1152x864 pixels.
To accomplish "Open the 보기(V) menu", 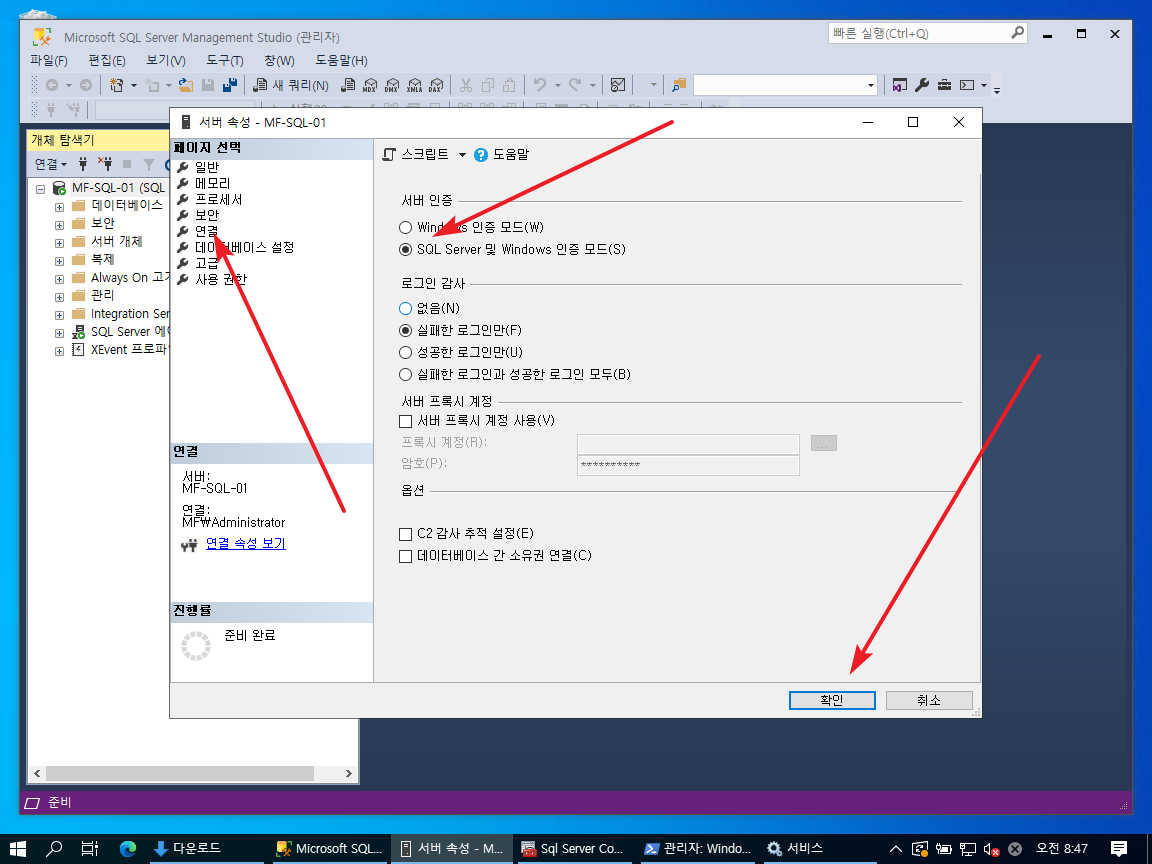I will point(165,60).
